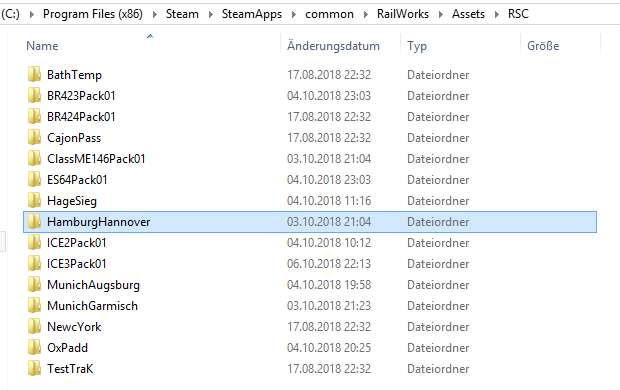Screen dimensions: 620x390
Task: Expand the arrow after (C:) in breadcrumb
Action: 32,14
